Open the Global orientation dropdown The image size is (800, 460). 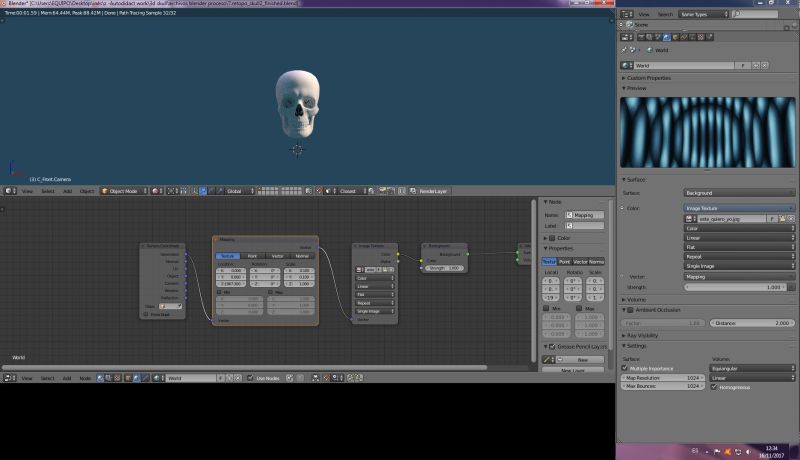click(240, 191)
